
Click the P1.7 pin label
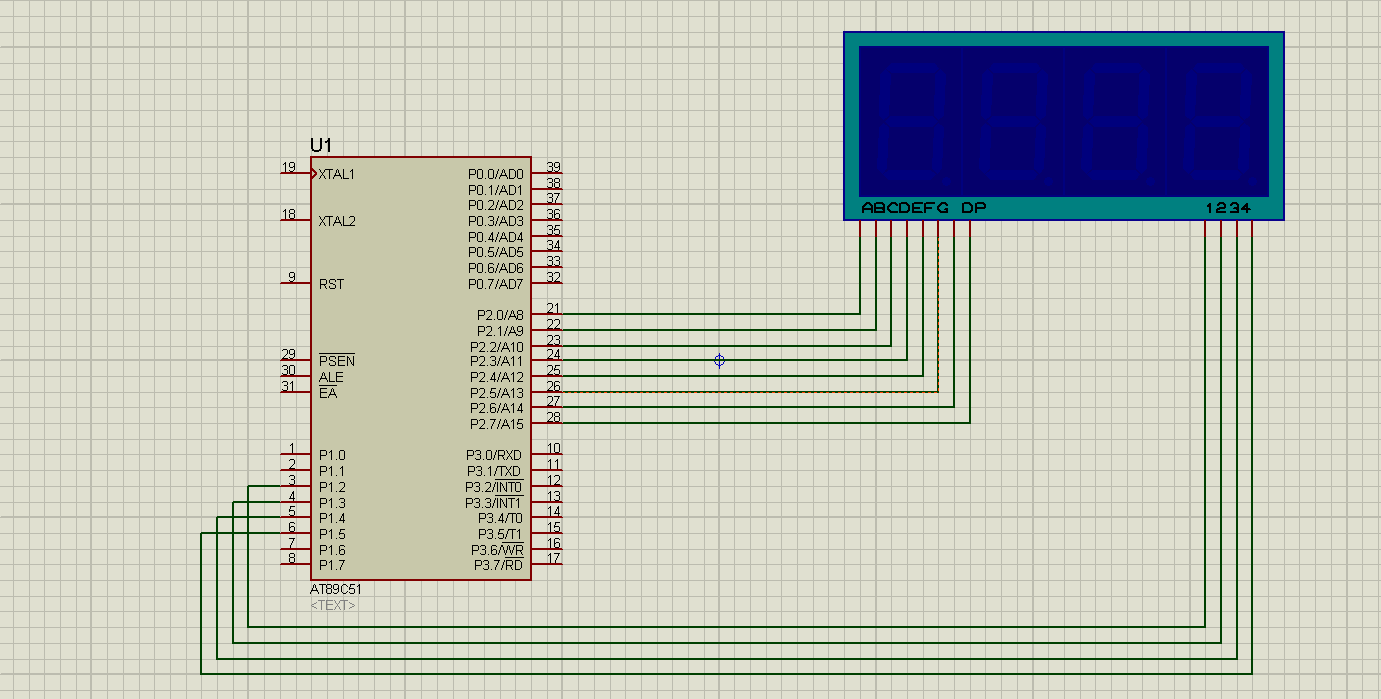point(332,566)
